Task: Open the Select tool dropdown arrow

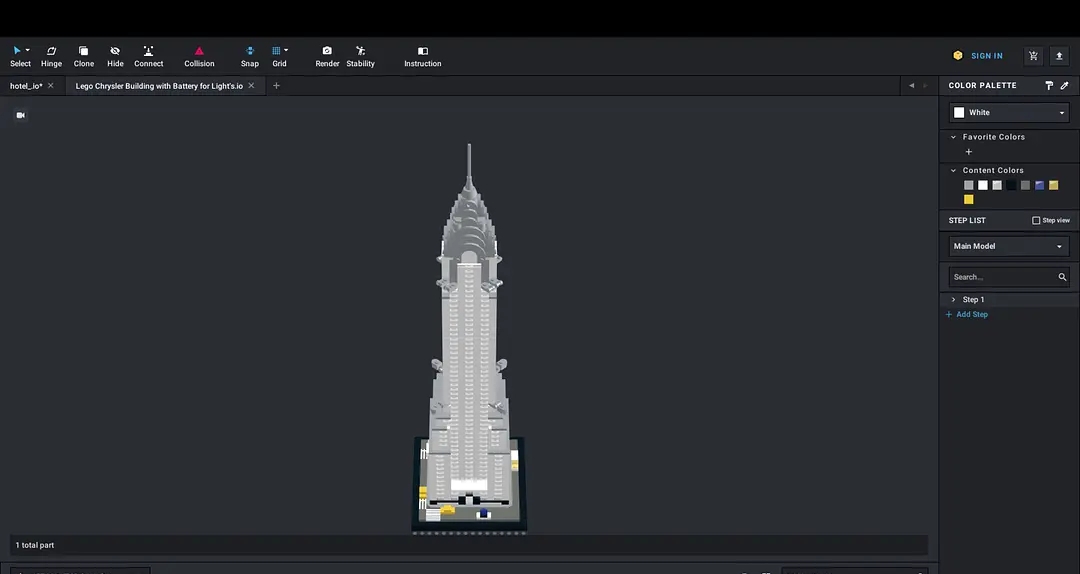Action: click(28, 50)
